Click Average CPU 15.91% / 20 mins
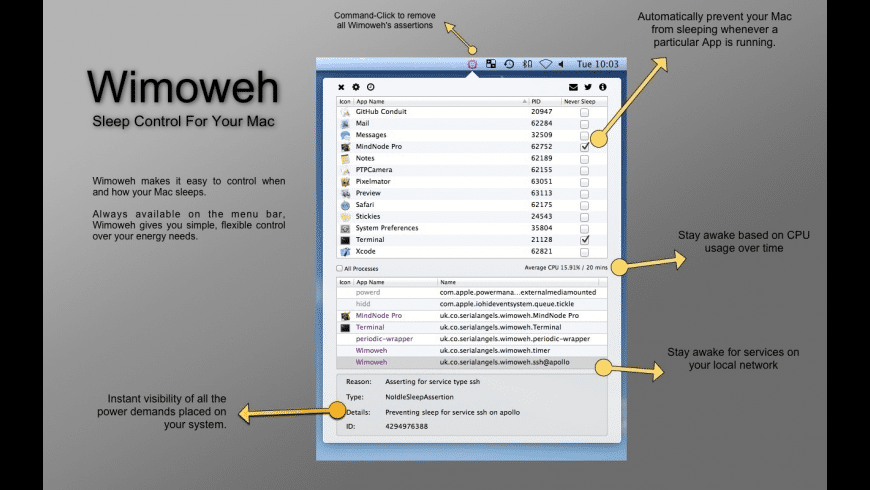Screen dimensions: 870x490 point(566,267)
